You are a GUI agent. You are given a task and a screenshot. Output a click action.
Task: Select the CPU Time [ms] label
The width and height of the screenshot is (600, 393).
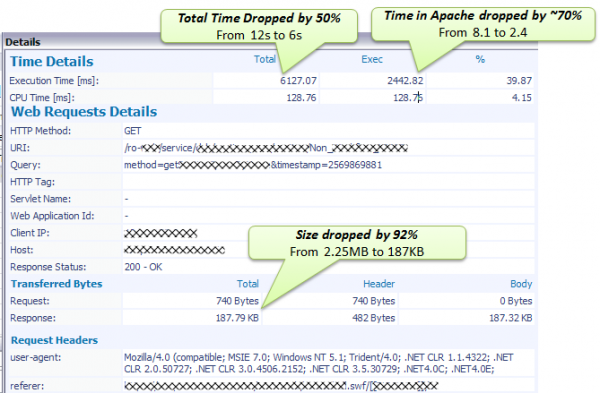[x=42, y=98]
